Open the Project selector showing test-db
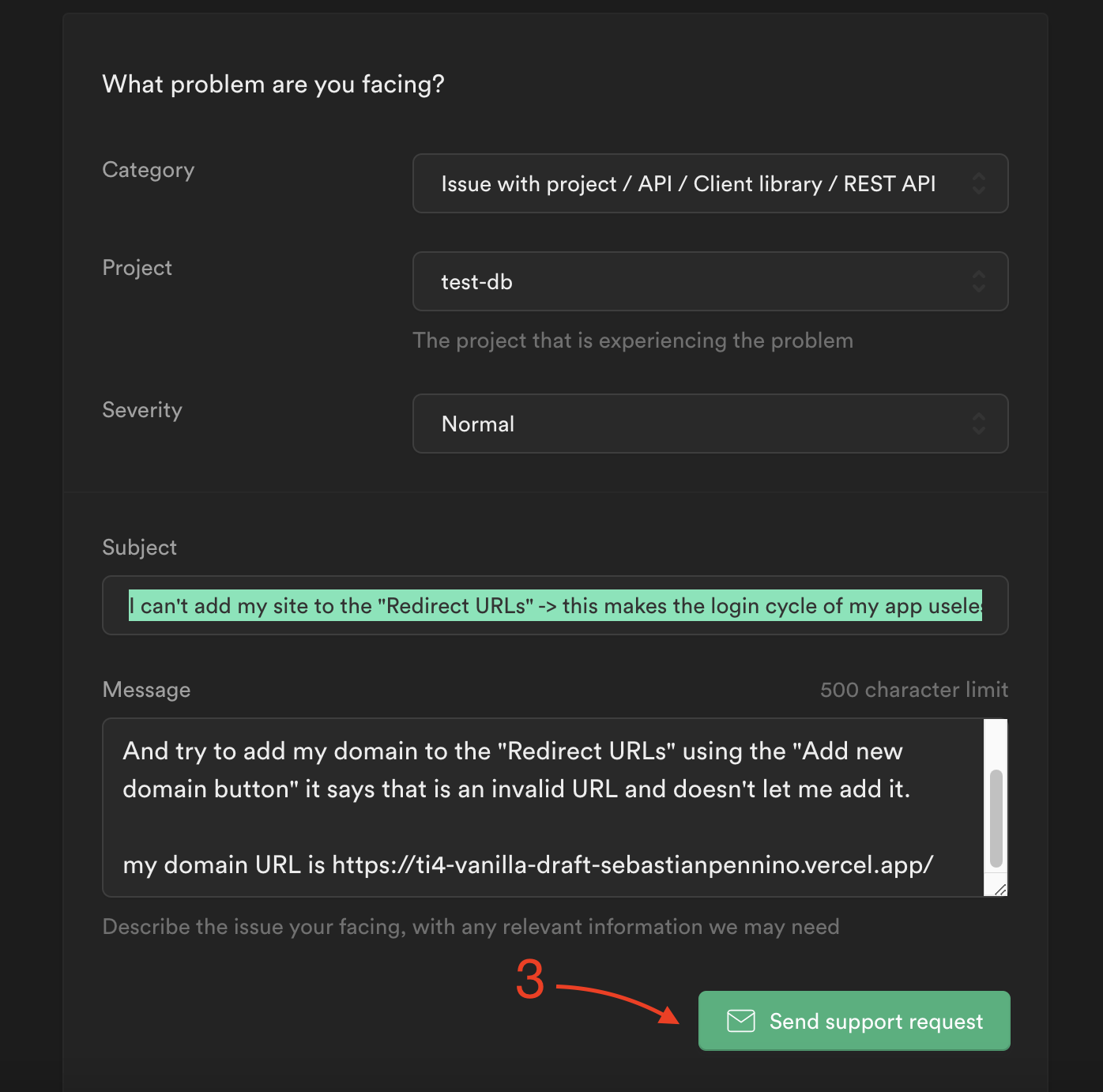Image resolution: width=1103 pixels, height=1092 pixels. click(x=710, y=281)
